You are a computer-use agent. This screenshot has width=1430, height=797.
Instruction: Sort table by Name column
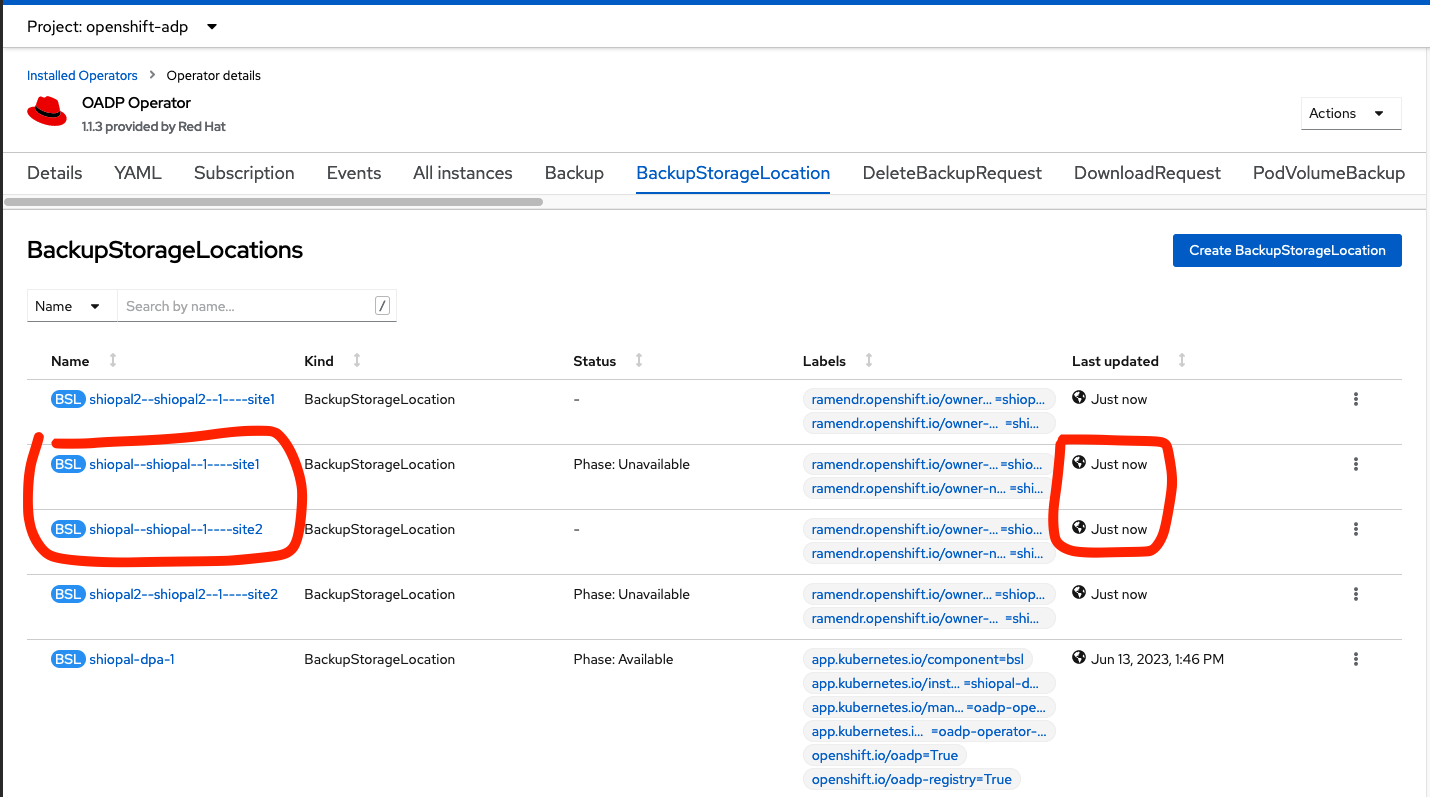pos(113,360)
